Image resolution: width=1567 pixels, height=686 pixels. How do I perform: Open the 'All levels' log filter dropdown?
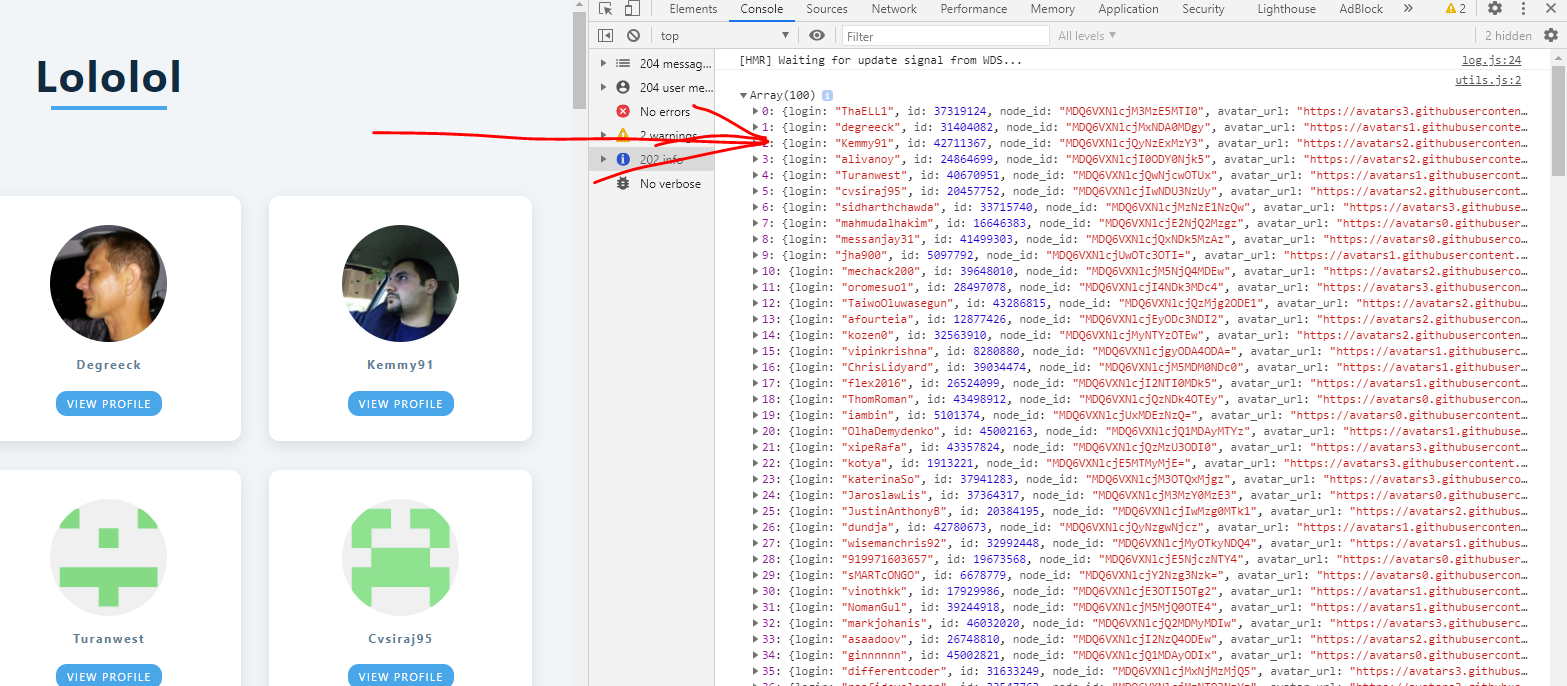pyautogui.click(x=1087, y=36)
